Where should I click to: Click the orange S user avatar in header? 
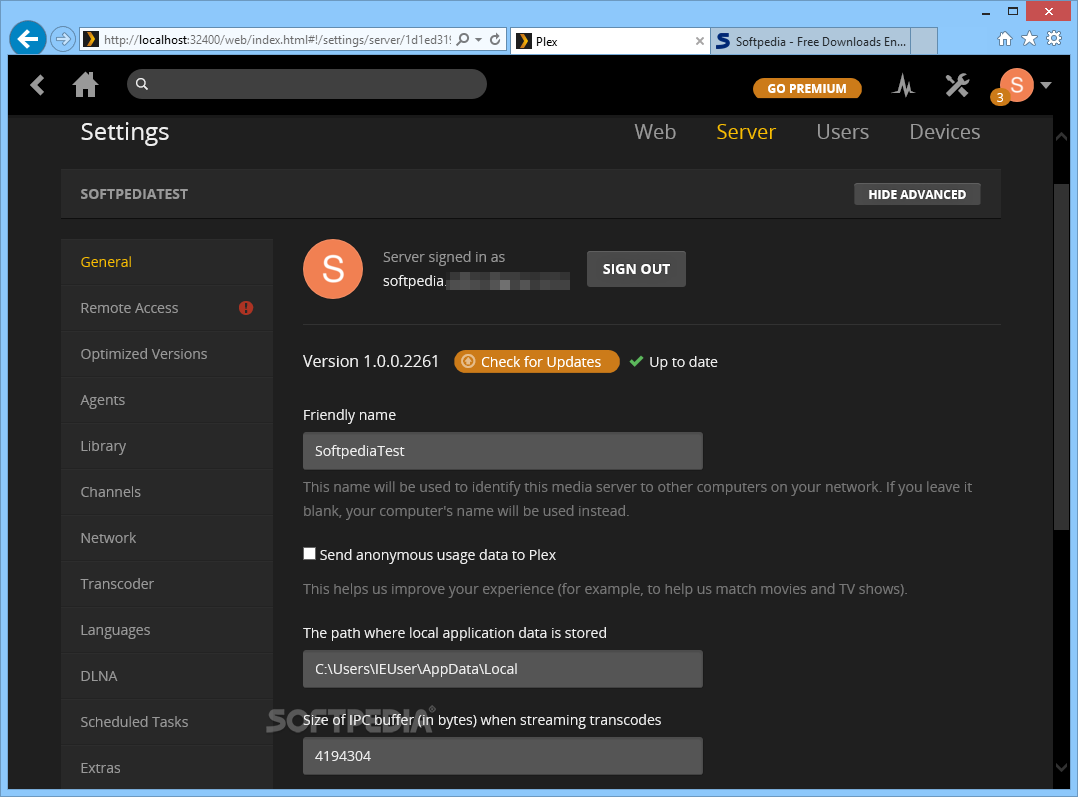(x=1017, y=85)
